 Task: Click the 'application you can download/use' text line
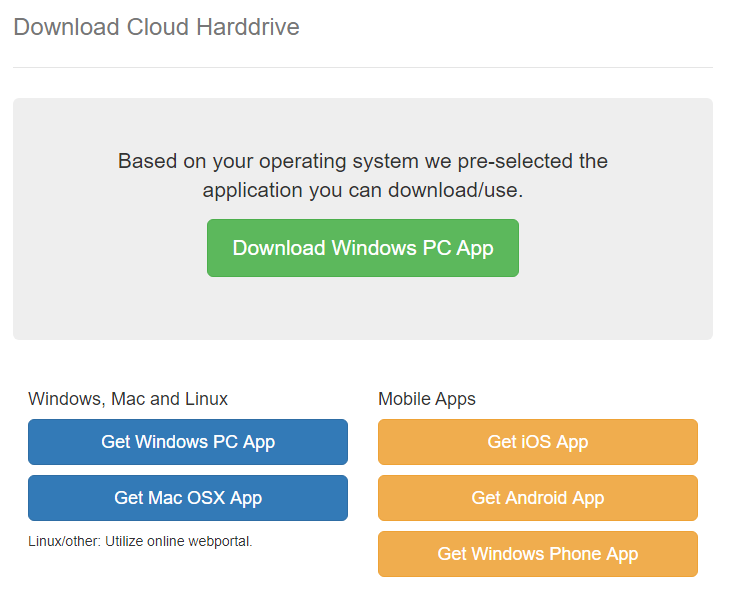pos(362,190)
